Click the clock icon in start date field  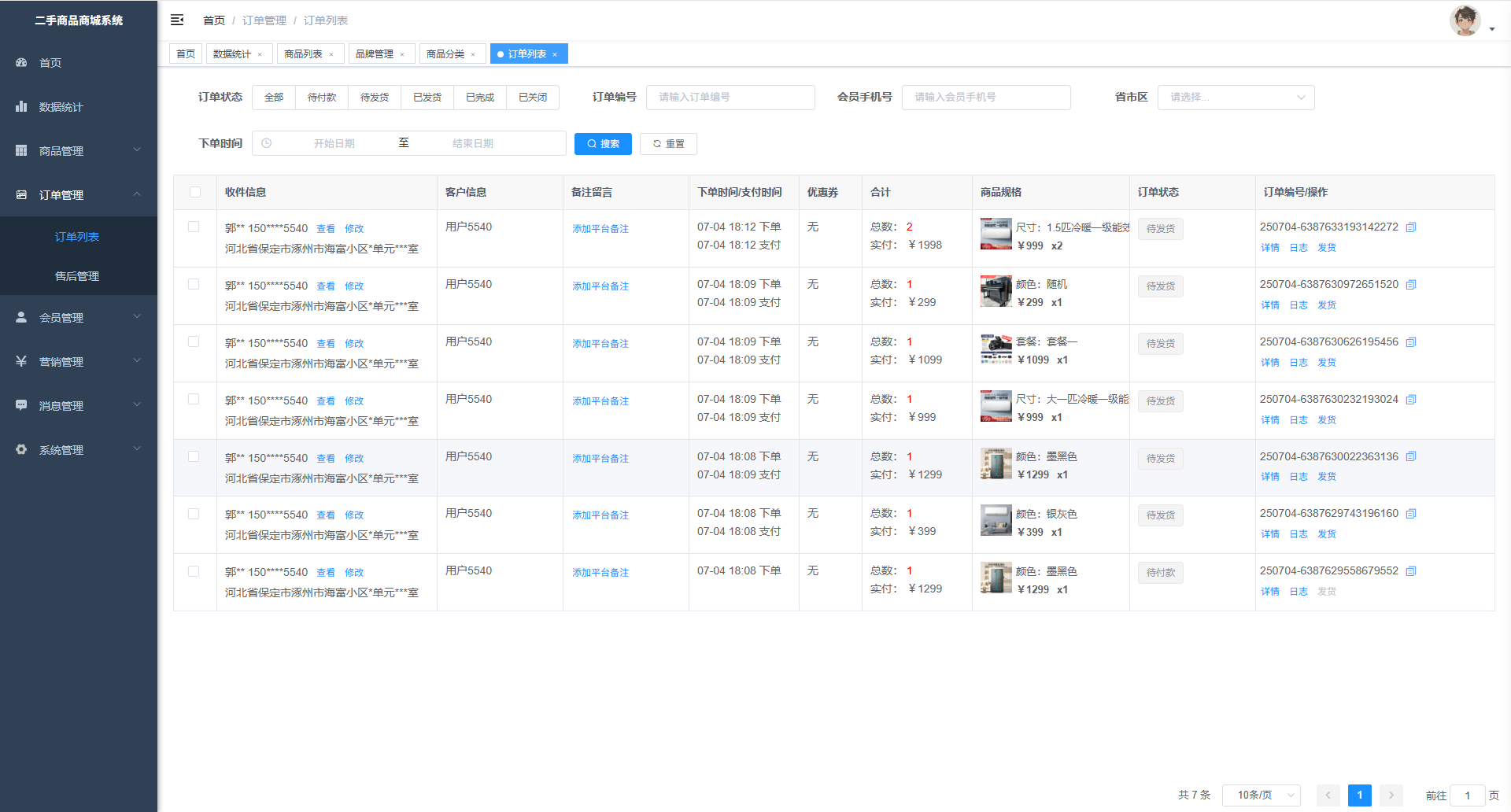pyautogui.click(x=267, y=143)
